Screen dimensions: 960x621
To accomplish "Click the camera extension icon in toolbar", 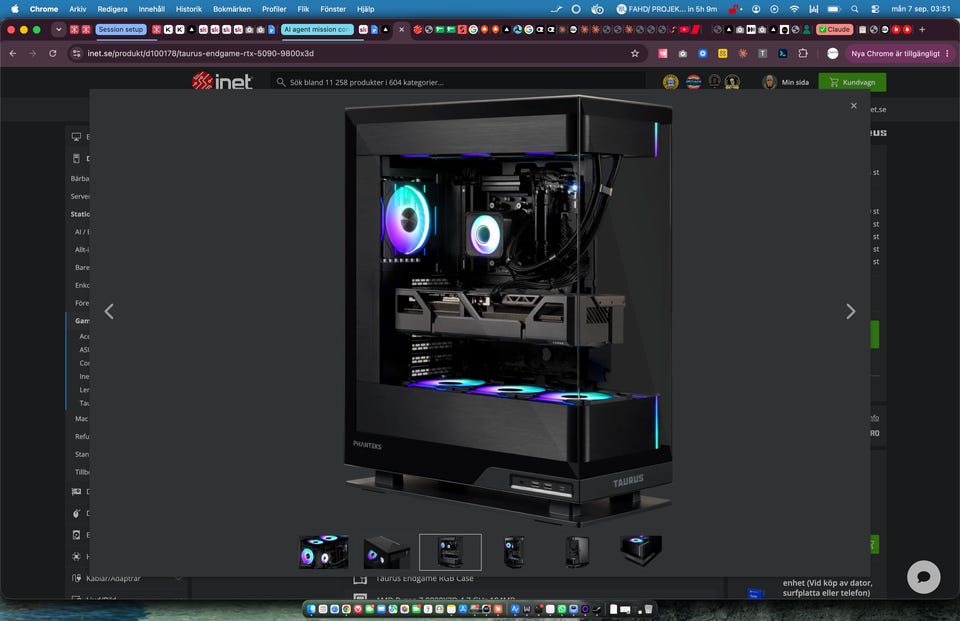I will tap(683, 53).
